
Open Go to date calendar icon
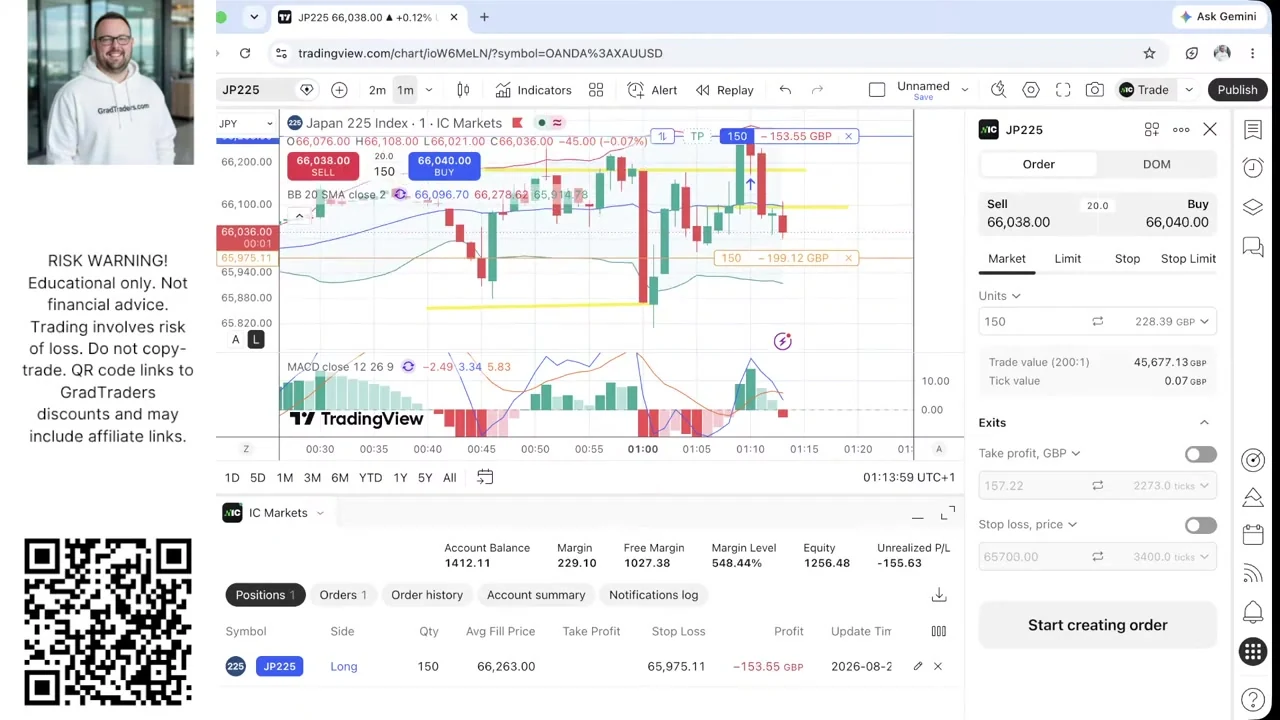pyautogui.click(x=485, y=477)
